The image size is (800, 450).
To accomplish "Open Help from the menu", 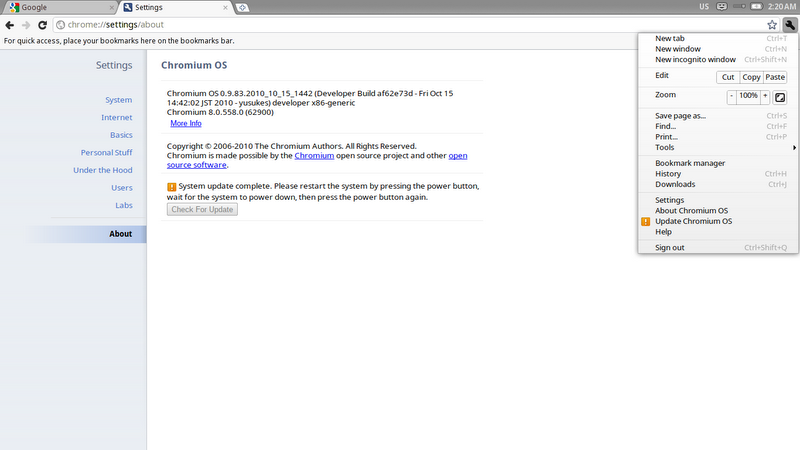I will point(718,232).
